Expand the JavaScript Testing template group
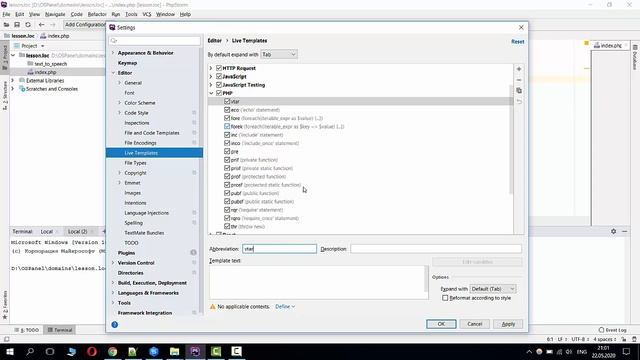This screenshot has width=640, height=360. (211, 85)
